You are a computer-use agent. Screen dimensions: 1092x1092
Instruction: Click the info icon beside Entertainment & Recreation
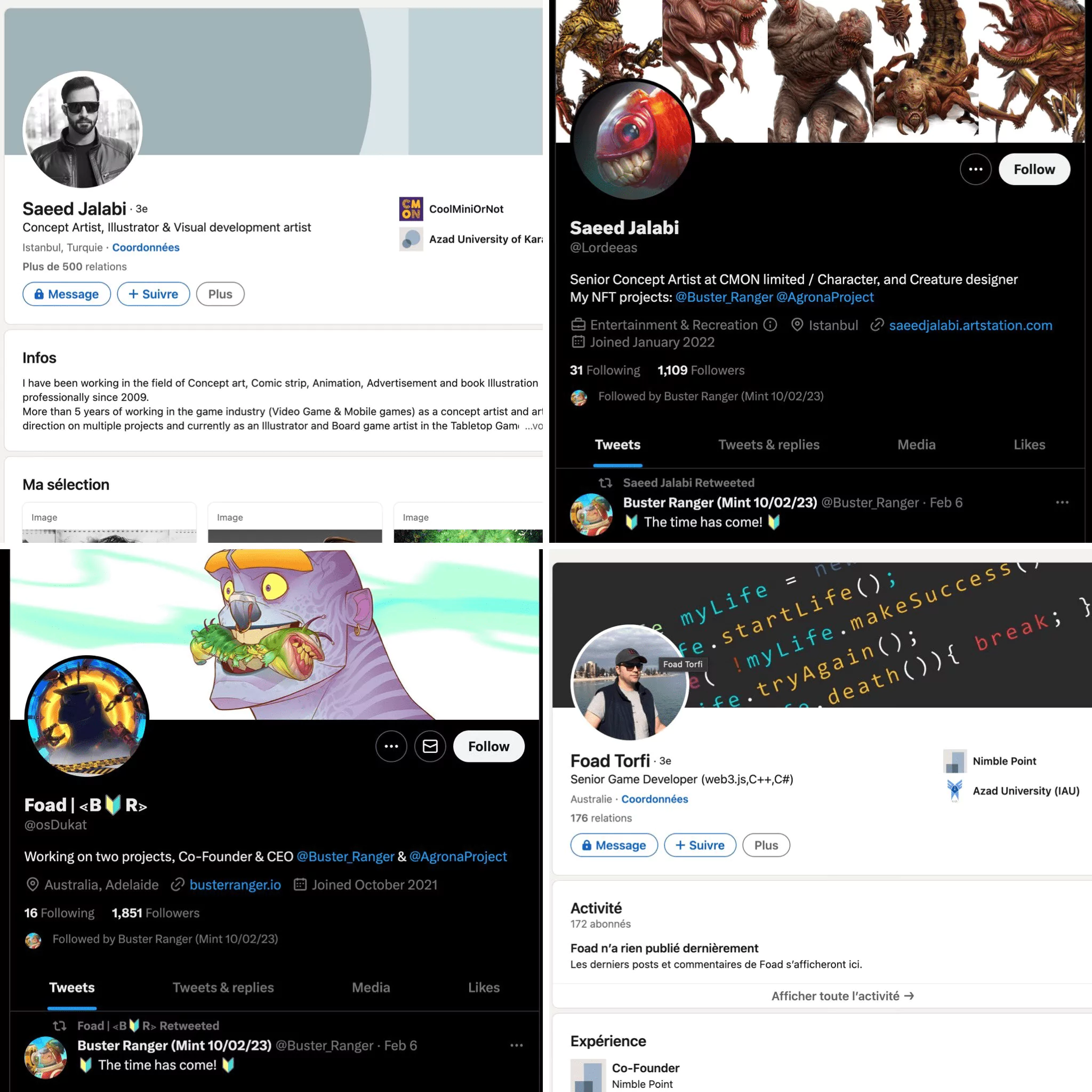click(x=770, y=324)
